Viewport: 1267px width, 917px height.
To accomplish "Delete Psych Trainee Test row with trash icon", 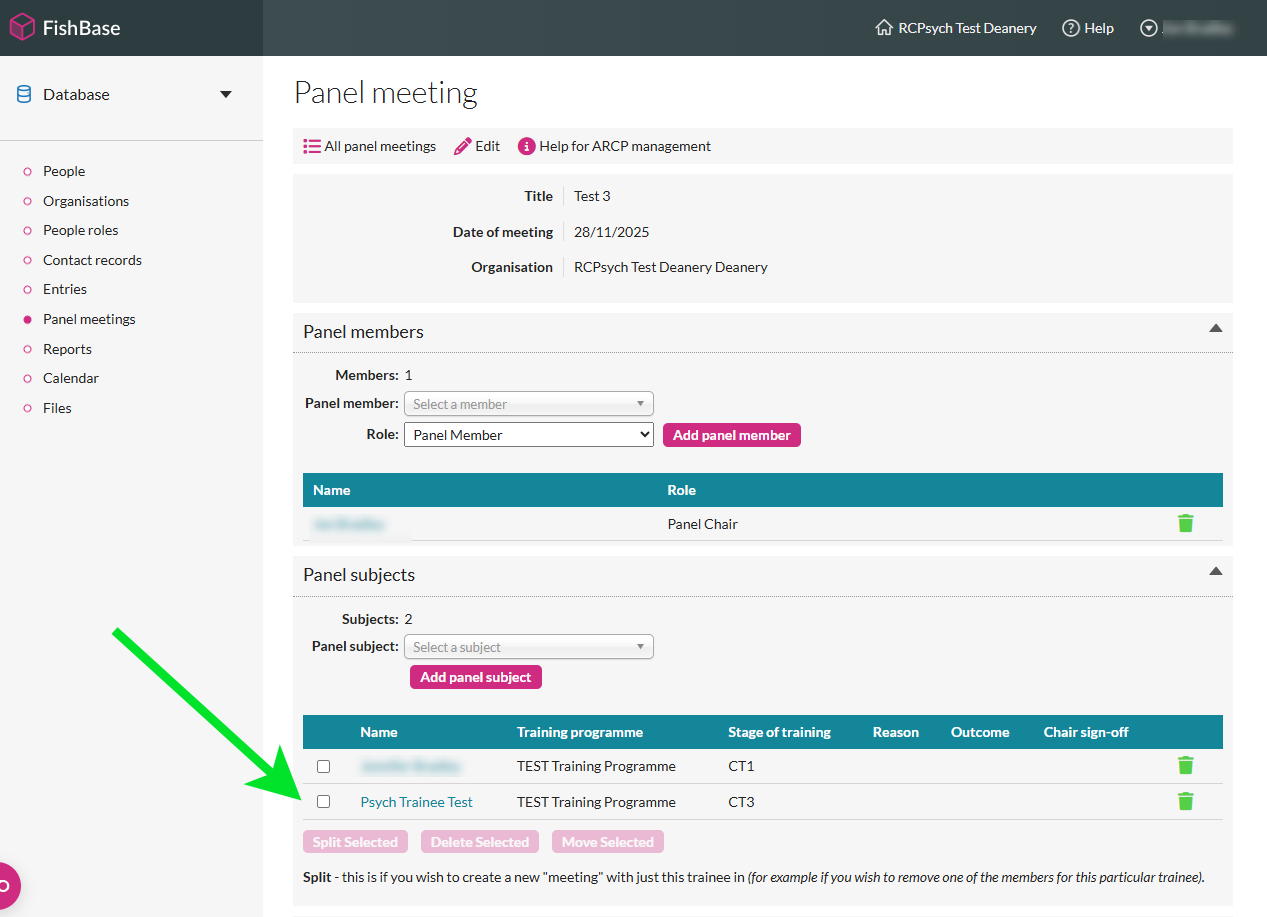I will point(1186,801).
